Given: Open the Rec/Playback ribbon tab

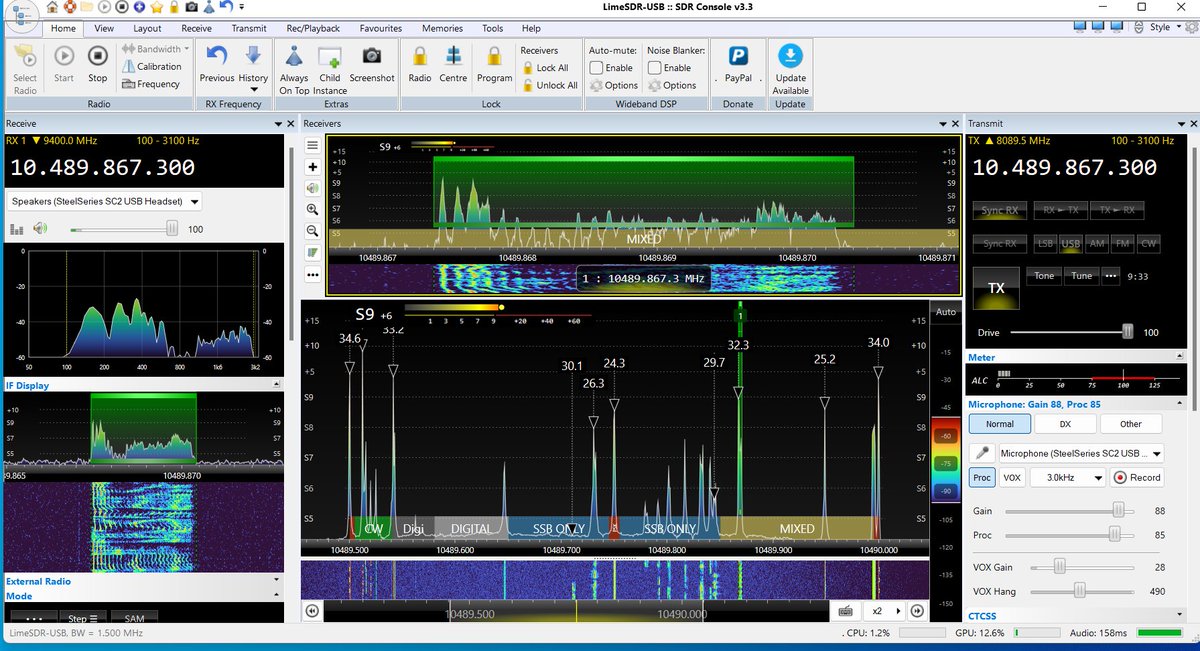Looking at the screenshot, I should 313,29.
